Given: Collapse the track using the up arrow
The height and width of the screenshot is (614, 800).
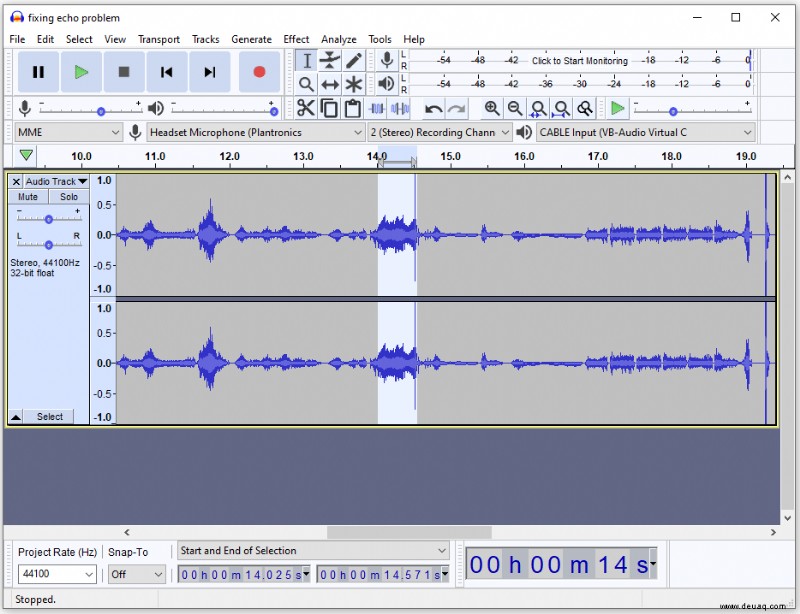Looking at the screenshot, I should (x=16, y=417).
